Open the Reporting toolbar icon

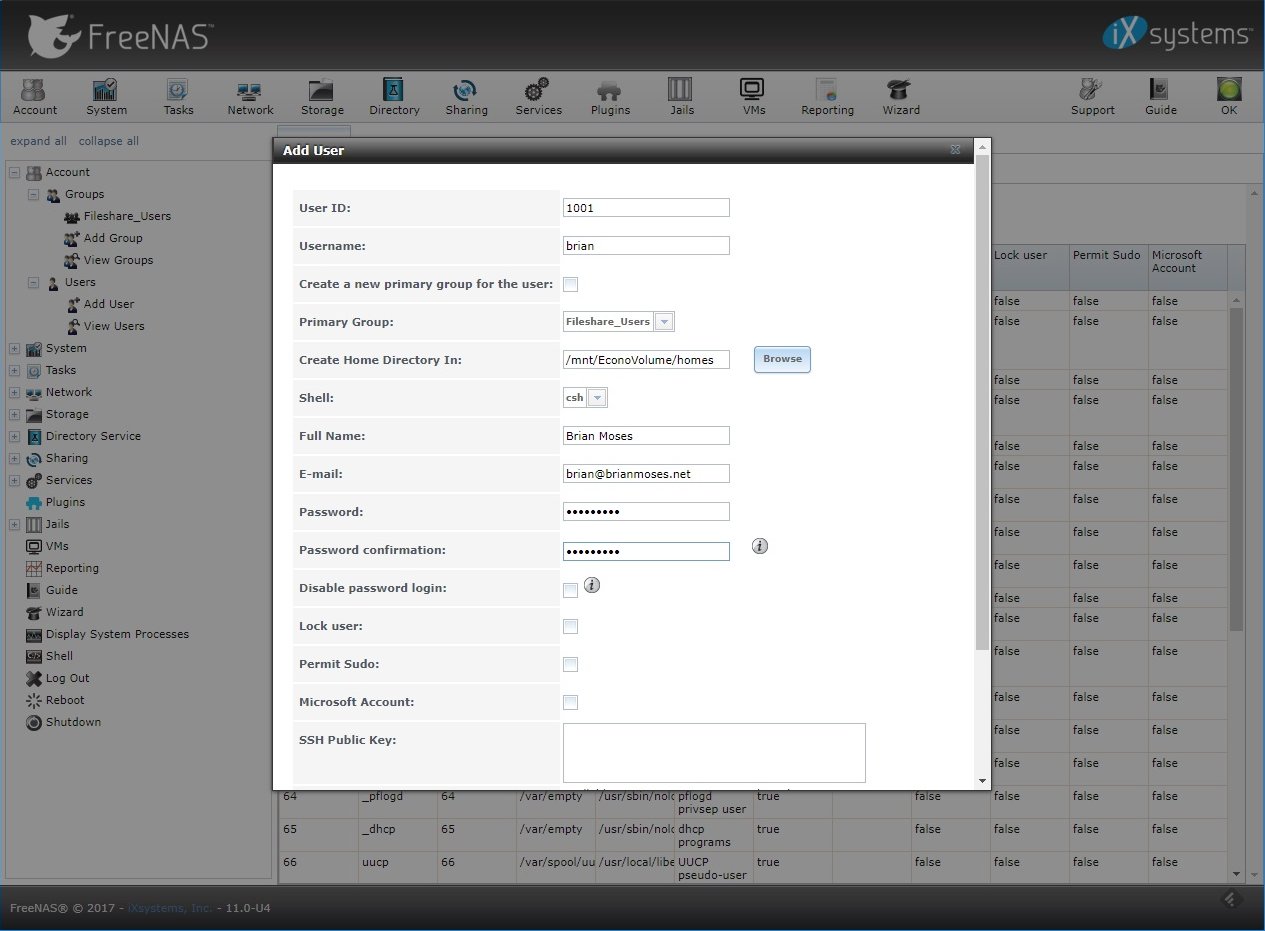point(827,97)
